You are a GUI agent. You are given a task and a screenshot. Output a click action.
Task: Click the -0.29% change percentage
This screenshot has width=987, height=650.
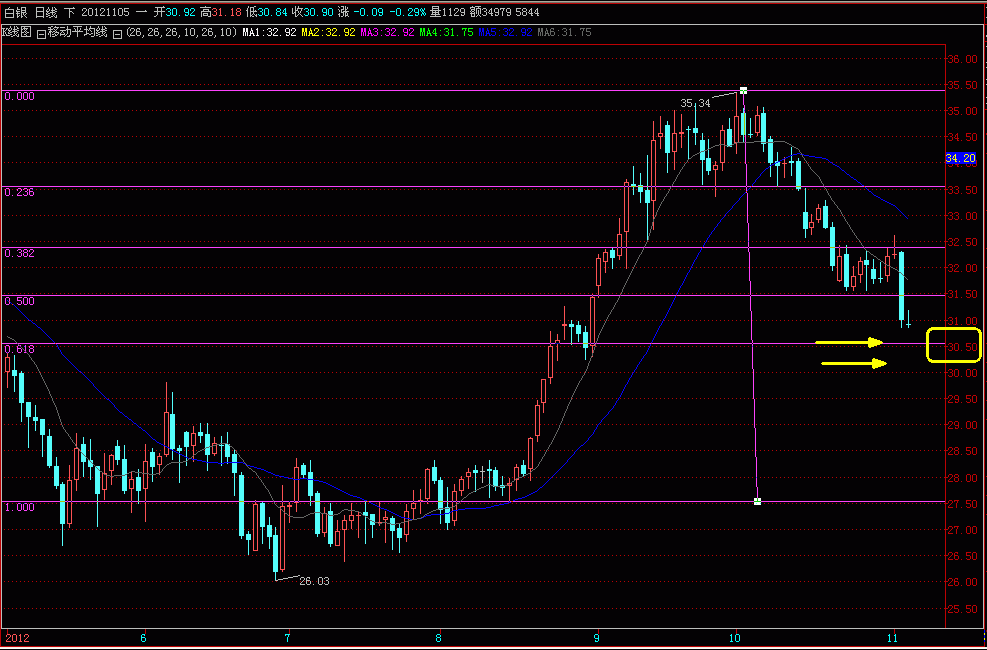[x=407, y=13]
